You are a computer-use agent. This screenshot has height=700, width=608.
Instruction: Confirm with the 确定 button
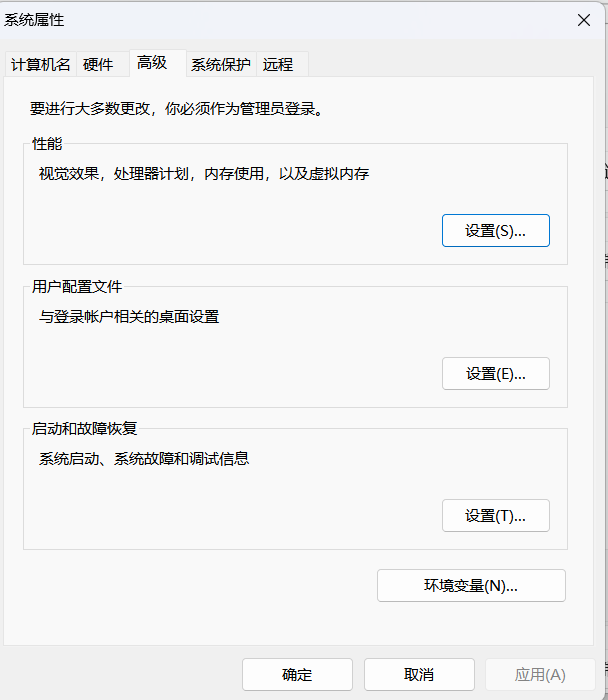pyautogui.click(x=297, y=674)
